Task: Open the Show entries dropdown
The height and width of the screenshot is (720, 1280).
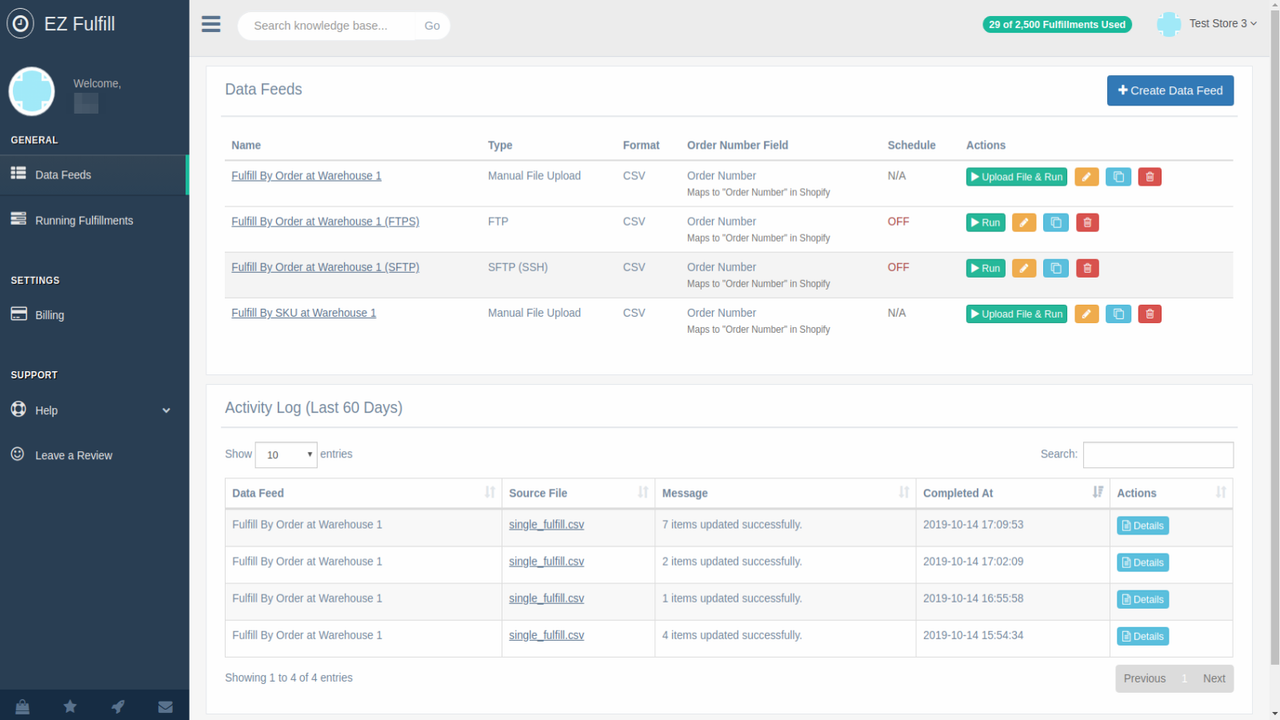Action: pos(286,454)
